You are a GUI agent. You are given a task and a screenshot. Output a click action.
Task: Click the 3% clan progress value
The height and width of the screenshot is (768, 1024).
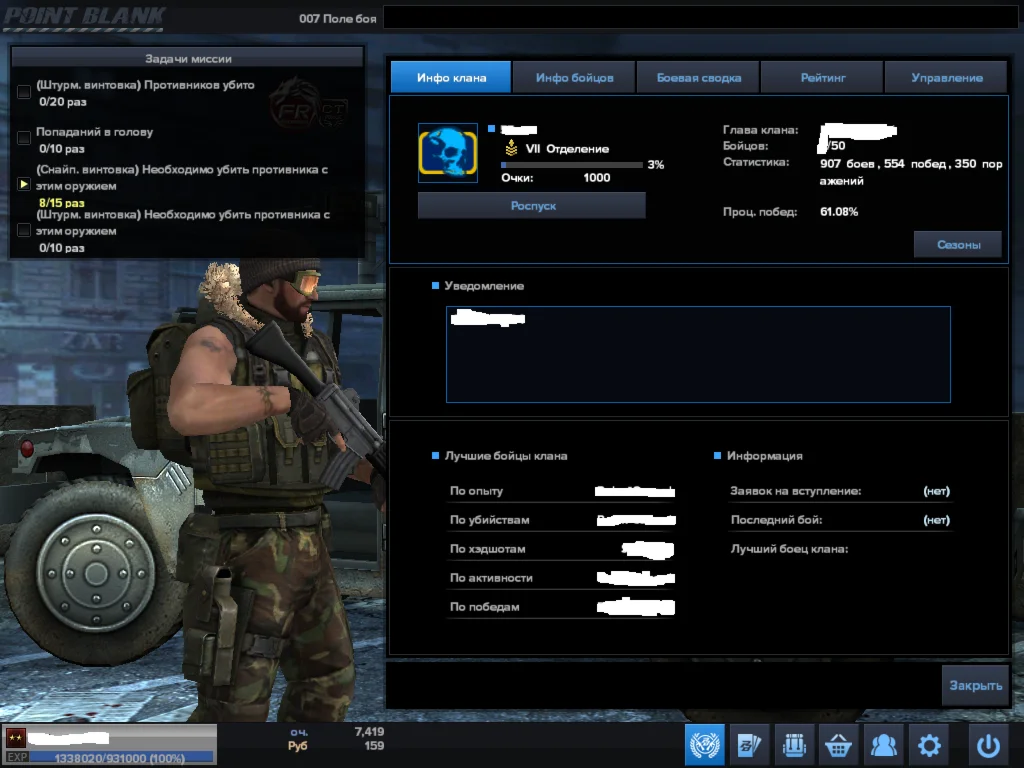(x=656, y=165)
